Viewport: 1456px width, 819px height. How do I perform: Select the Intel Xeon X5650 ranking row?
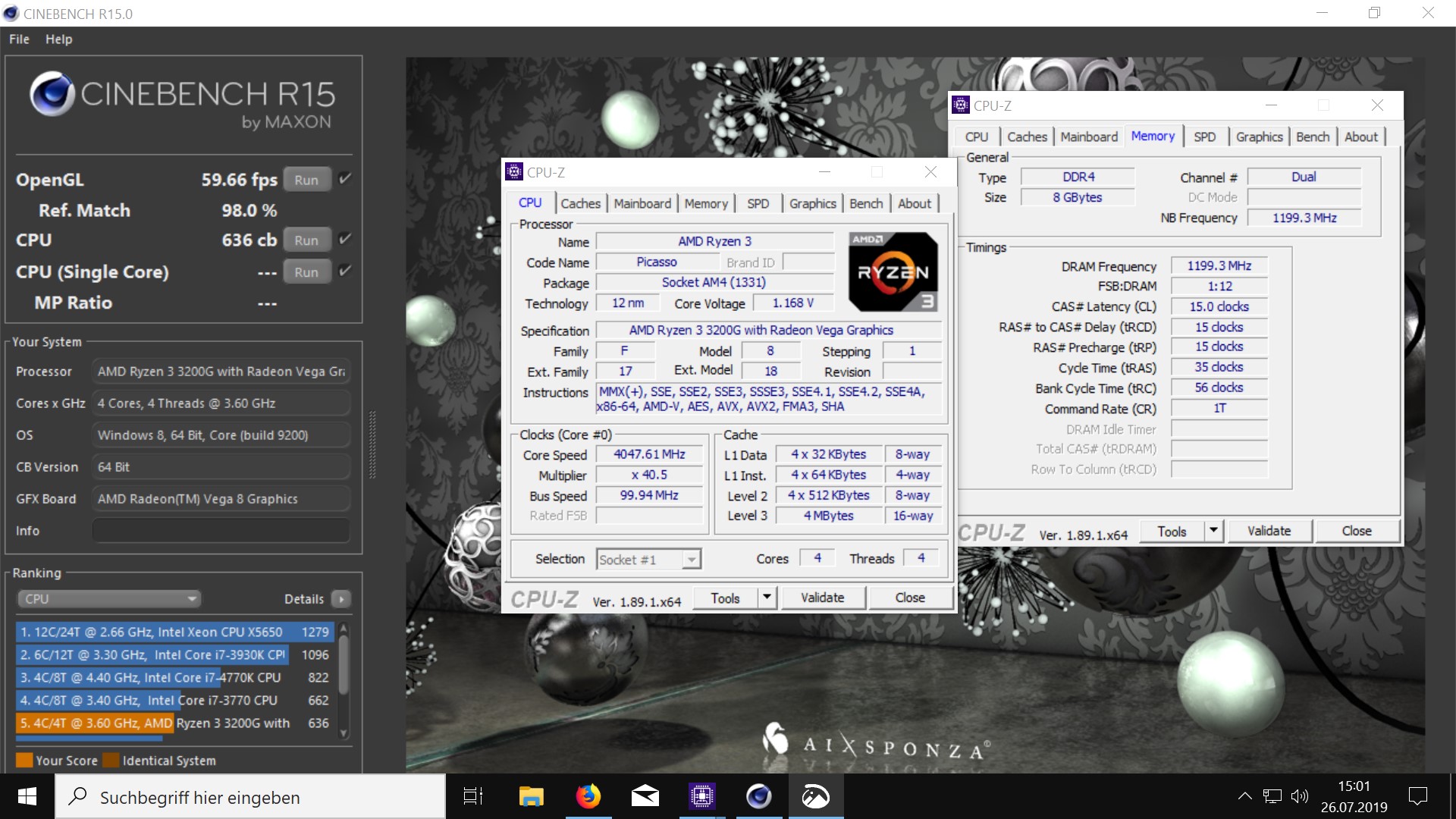[x=174, y=632]
